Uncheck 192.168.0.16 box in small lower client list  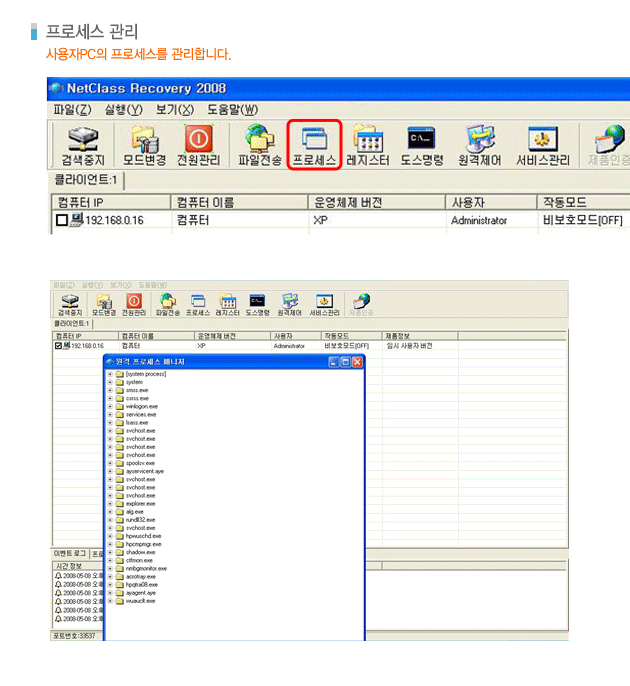(x=58, y=346)
